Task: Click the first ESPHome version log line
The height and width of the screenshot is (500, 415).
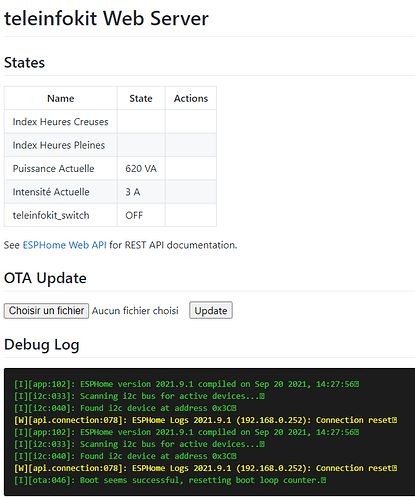Action: coord(186,384)
